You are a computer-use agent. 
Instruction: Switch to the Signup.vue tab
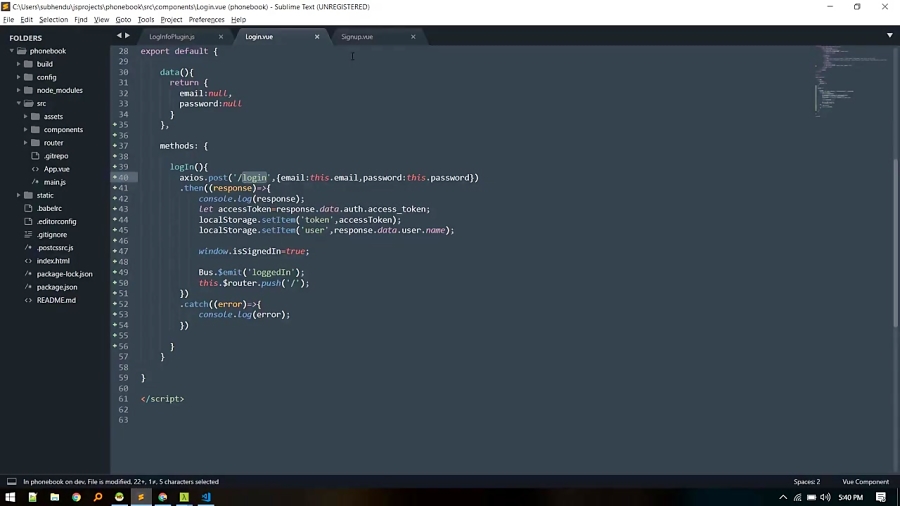[357, 37]
